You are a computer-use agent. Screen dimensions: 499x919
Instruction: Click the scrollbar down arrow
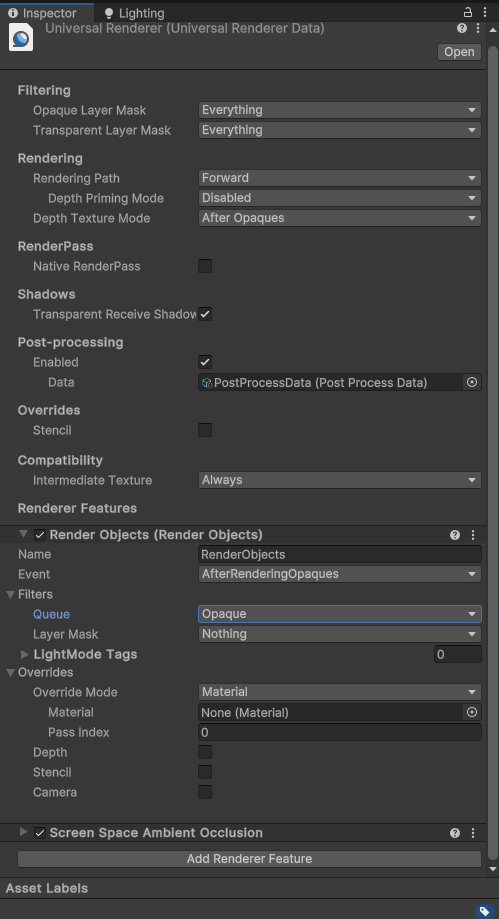coord(493,869)
